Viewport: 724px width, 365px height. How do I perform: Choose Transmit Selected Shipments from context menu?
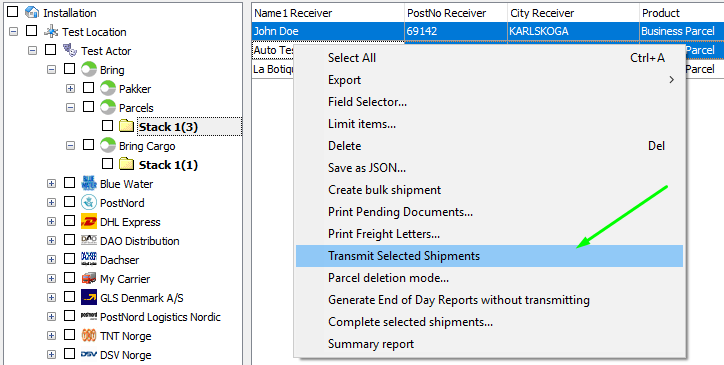click(489, 256)
